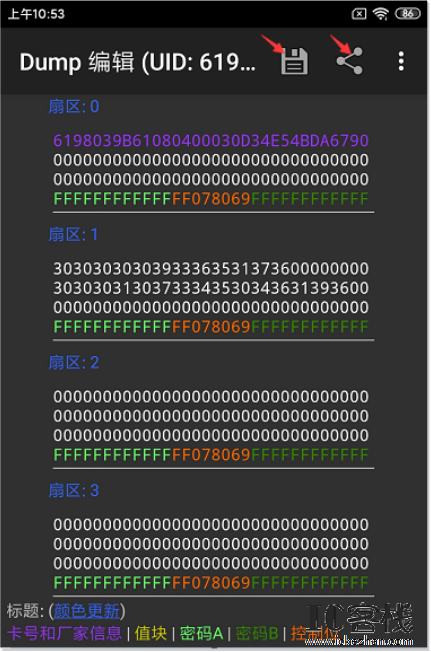Image resolution: width=431 pixels, height=652 pixels.
Task: Edit the second data block of sector 1
Action: coord(211,288)
